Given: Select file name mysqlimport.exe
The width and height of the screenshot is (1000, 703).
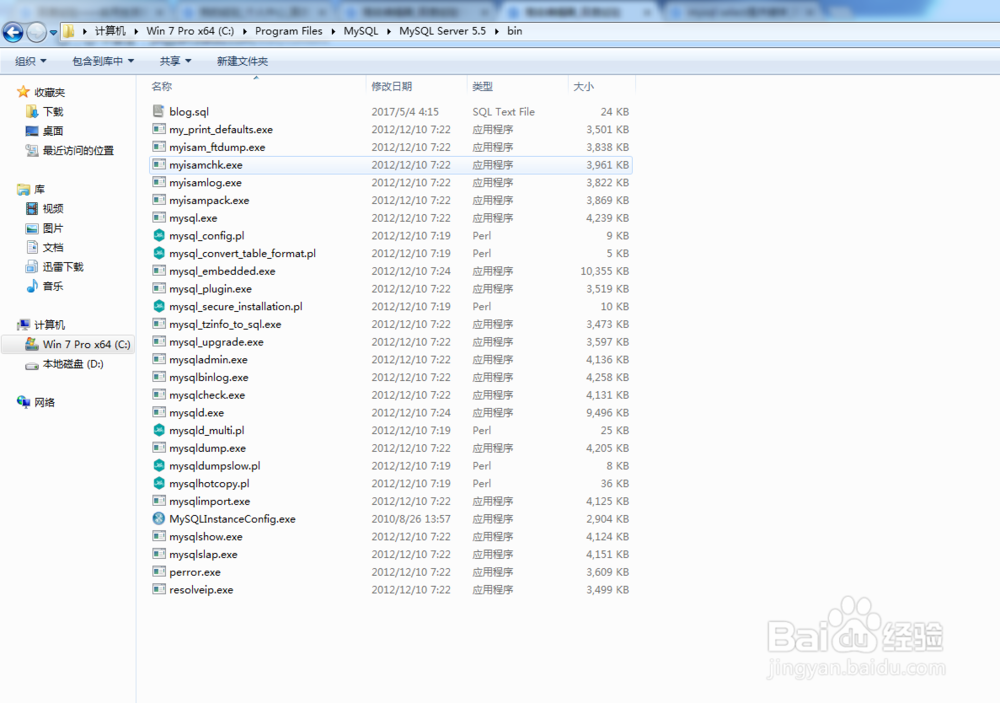Looking at the screenshot, I should pos(209,501).
